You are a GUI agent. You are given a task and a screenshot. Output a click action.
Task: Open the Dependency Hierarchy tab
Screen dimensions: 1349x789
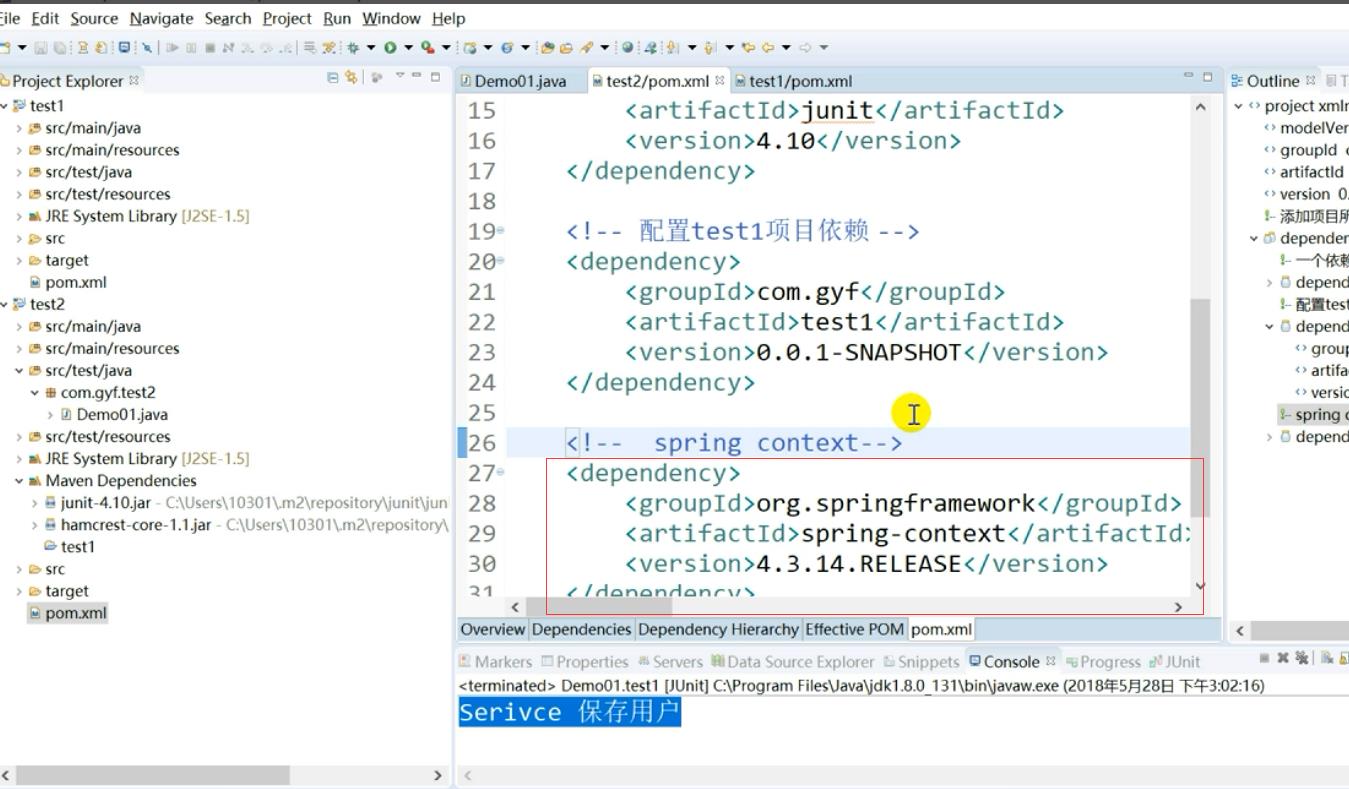718,629
